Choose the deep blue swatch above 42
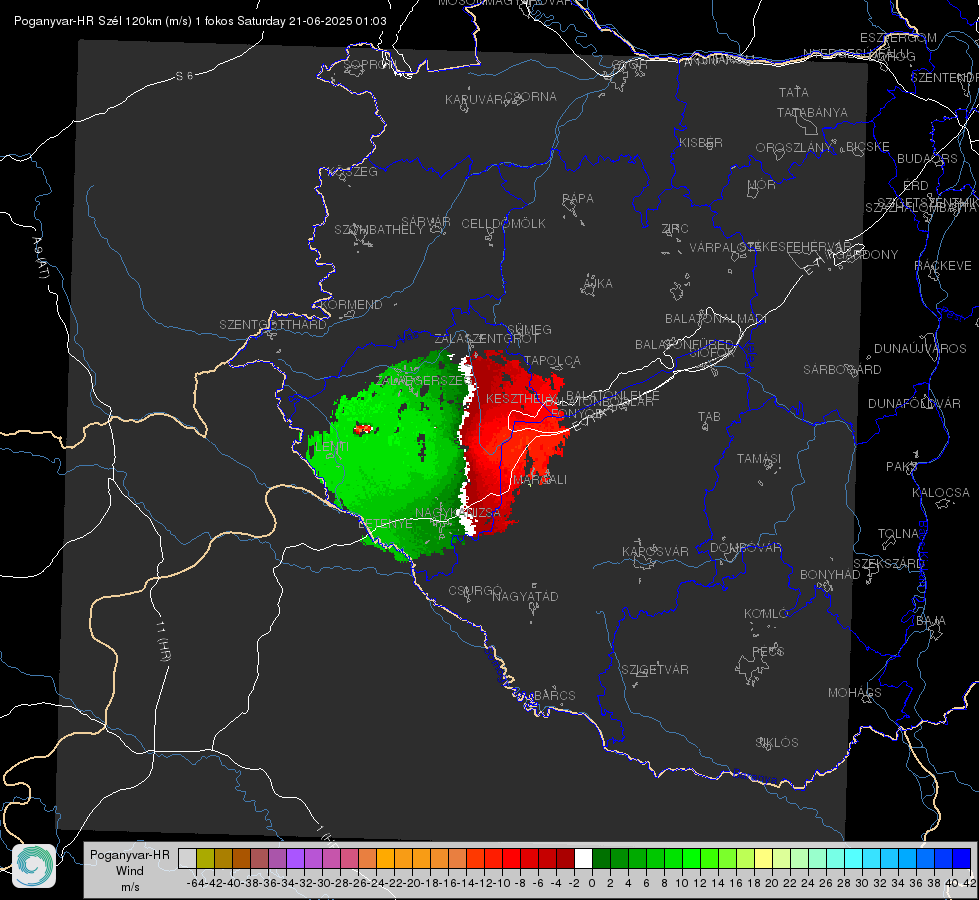979x900 pixels. (x=962, y=858)
